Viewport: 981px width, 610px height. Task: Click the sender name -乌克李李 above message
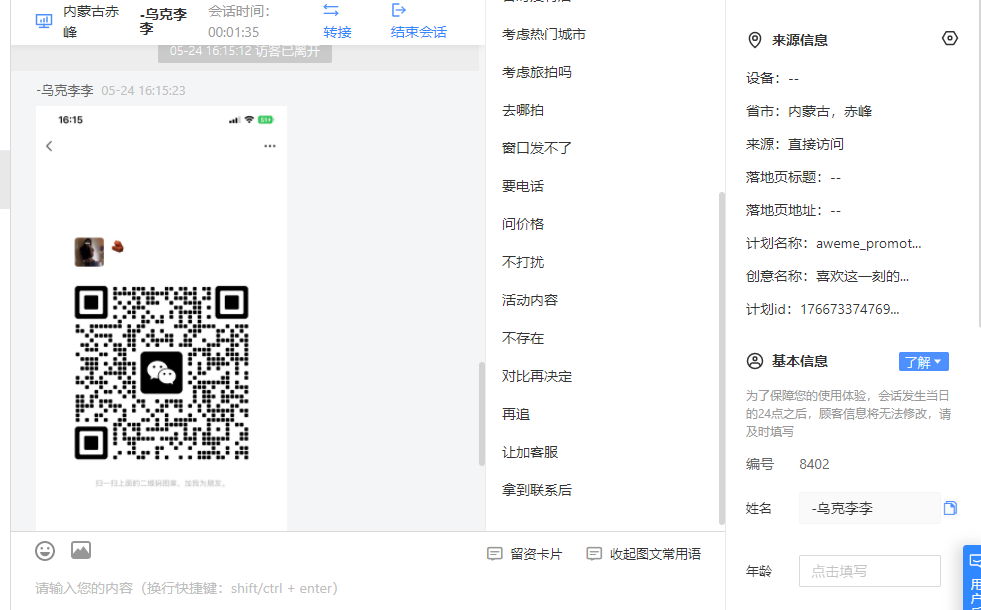[x=65, y=91]
